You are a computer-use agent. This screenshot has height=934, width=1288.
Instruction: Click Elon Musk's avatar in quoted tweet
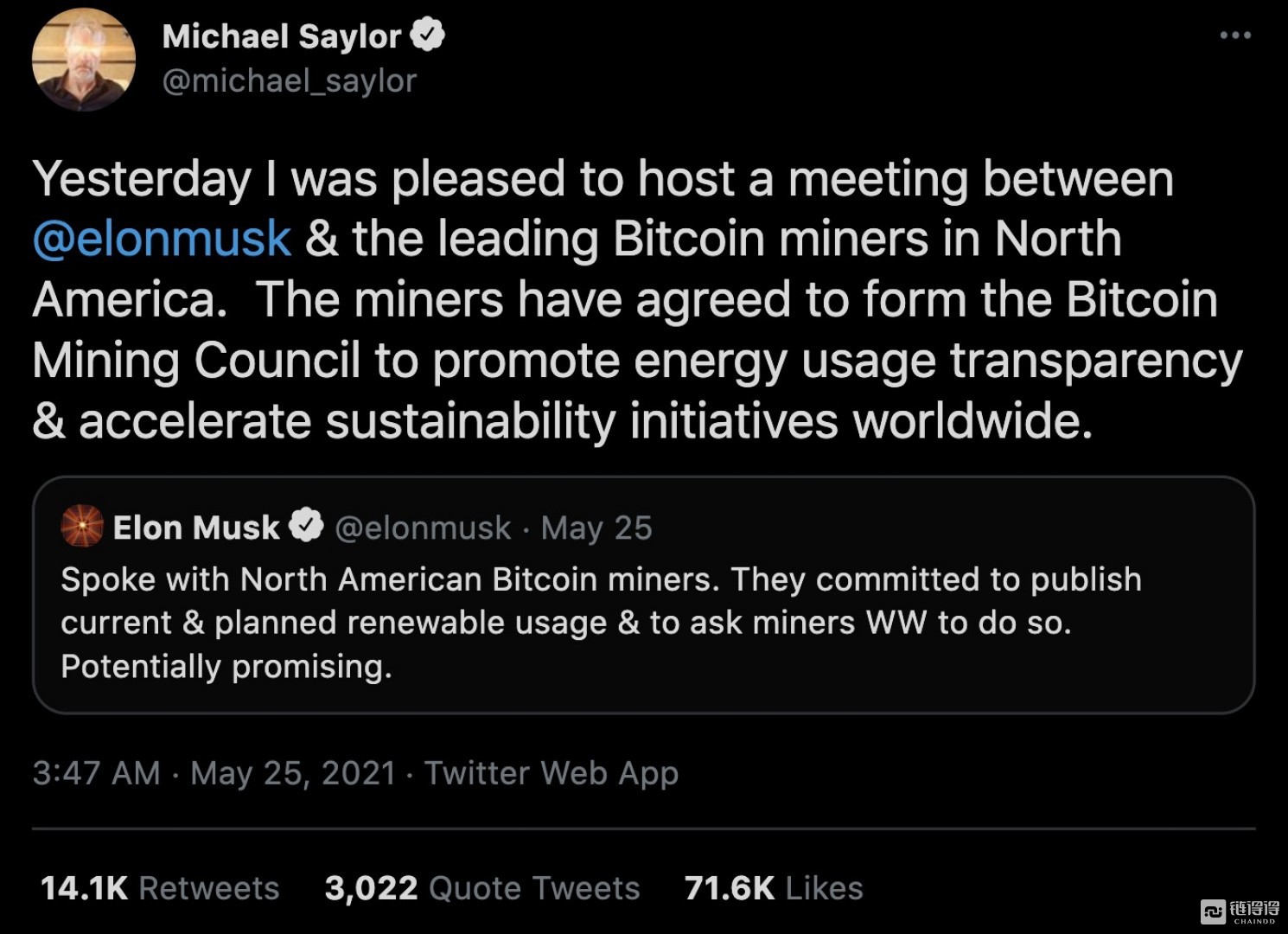pos(82,527)
